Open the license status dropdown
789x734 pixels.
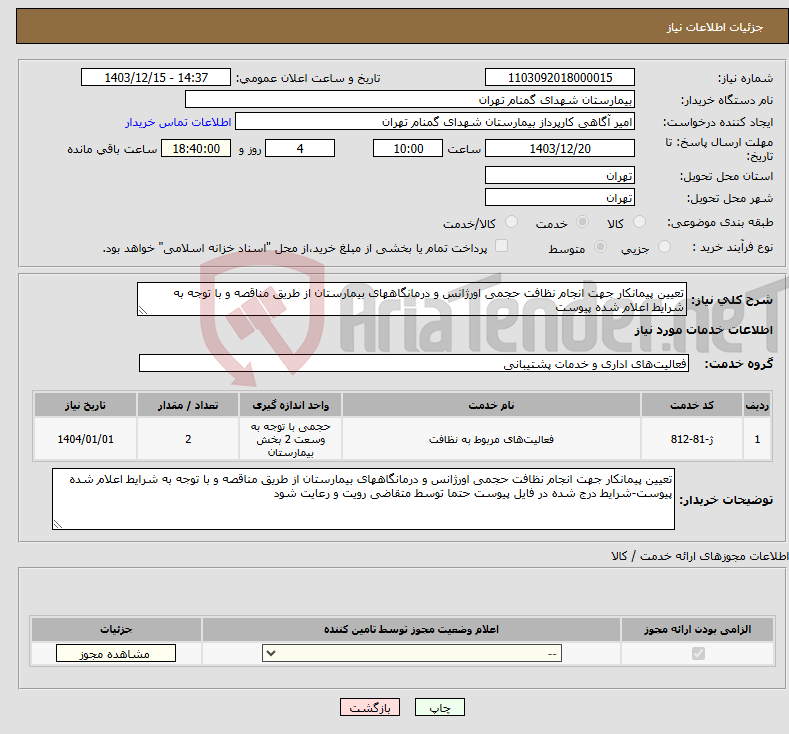point(412,654)
